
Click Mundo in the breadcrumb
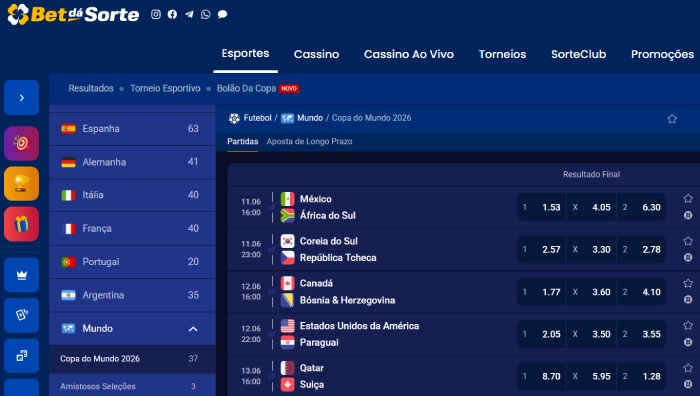pos(310,118)
